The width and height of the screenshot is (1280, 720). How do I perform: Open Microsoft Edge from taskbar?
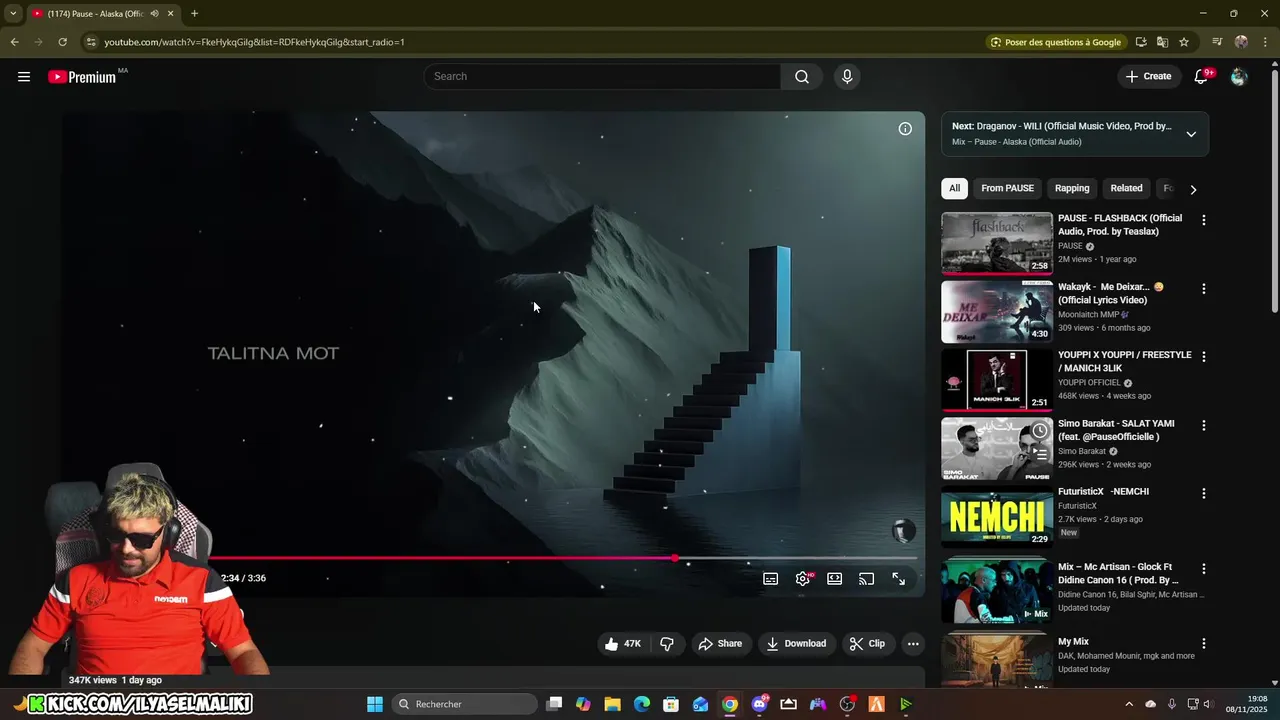click(x=642, y=704)
